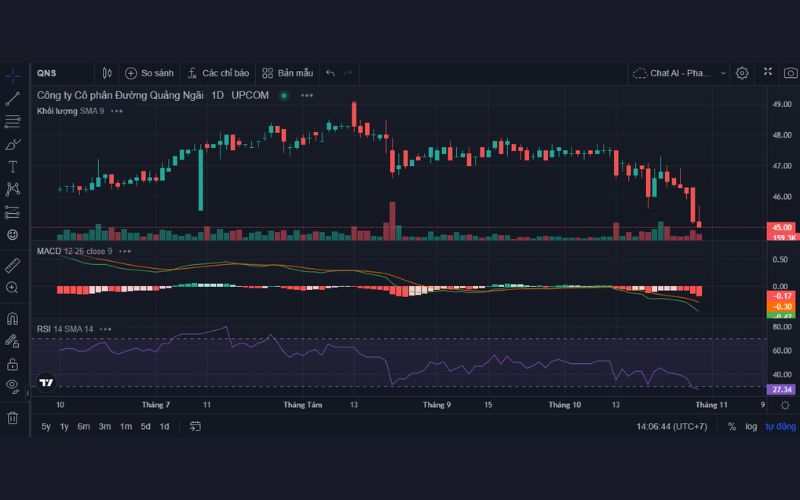Open the Bản mẫu templates menu
The height and width of the screenshot is (500, 800).
(x=287, y=73)
